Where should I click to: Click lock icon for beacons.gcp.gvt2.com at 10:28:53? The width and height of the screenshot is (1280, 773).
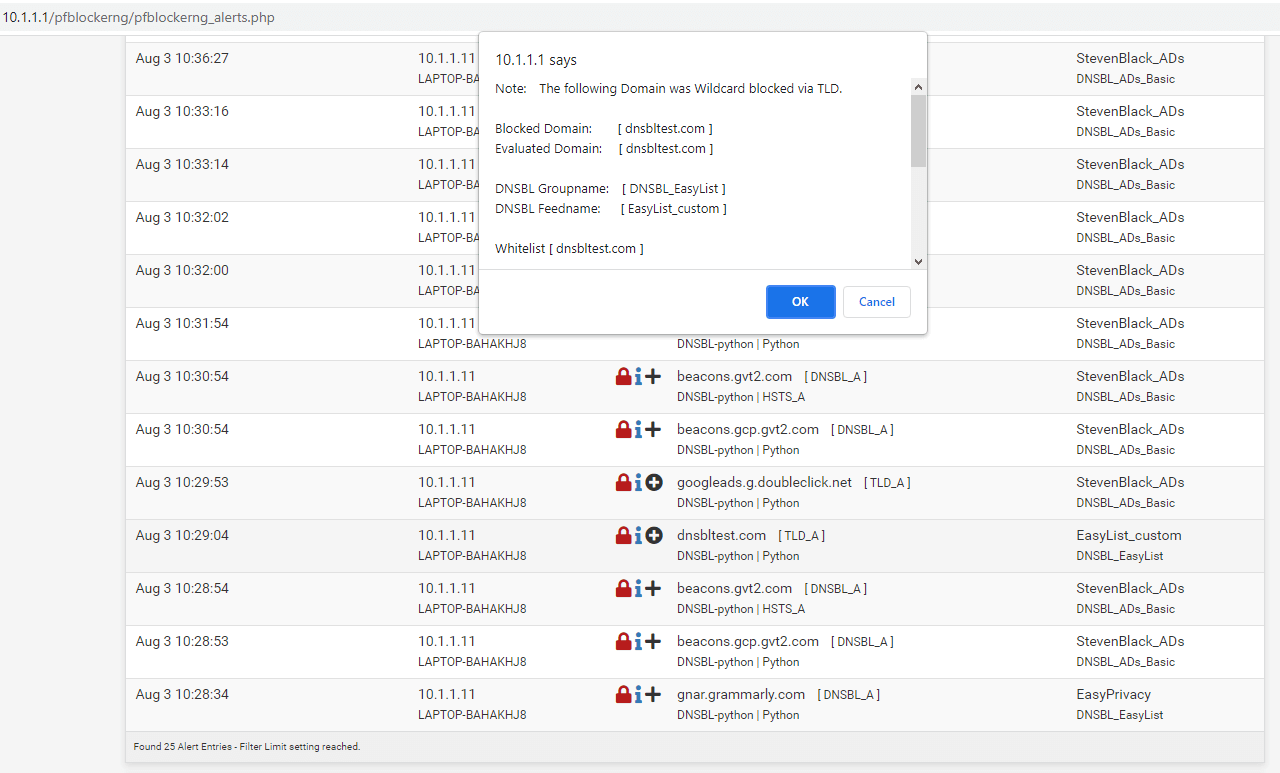623,641
